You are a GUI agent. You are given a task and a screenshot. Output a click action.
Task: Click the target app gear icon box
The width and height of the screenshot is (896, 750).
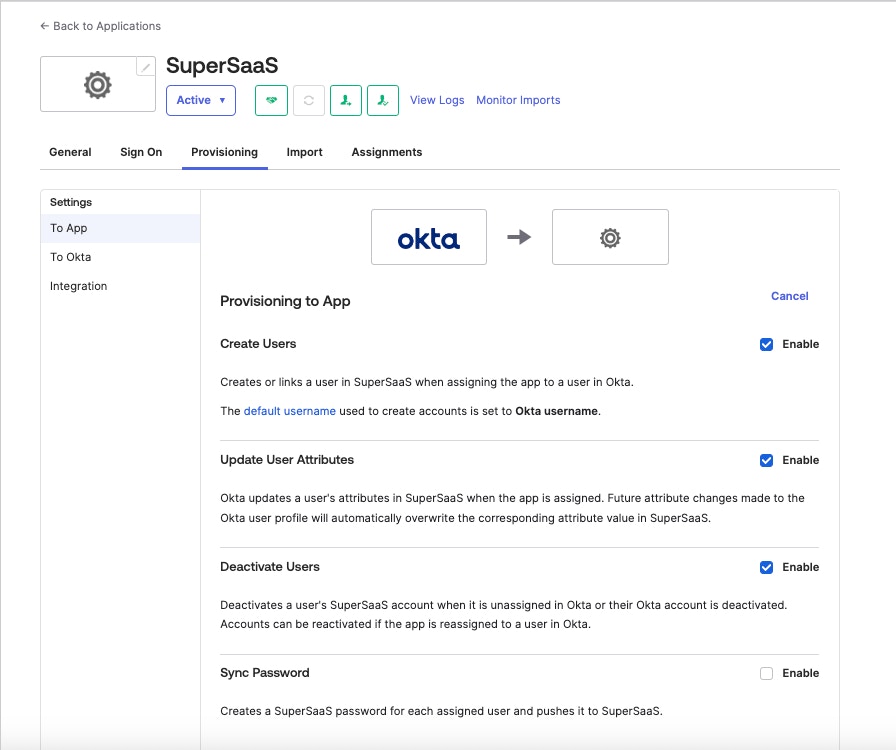pyautogui.click(x=610, y=237)
